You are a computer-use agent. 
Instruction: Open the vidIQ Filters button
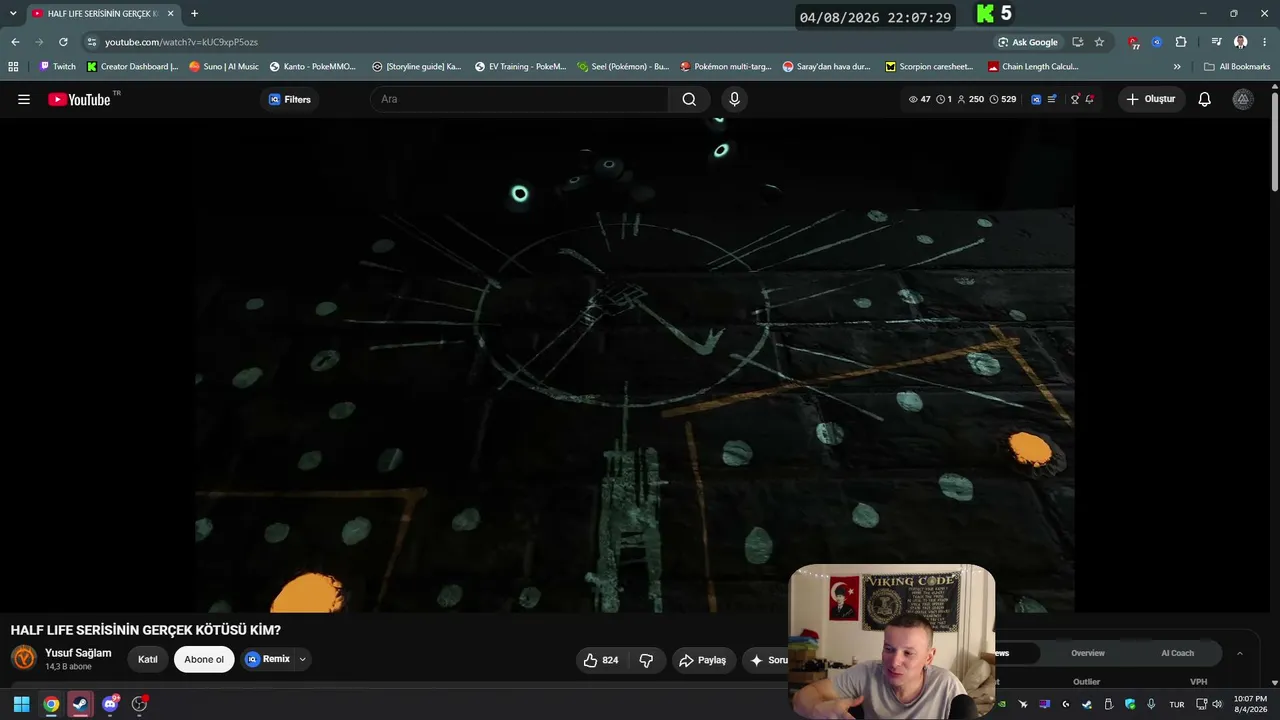[290, 99]
